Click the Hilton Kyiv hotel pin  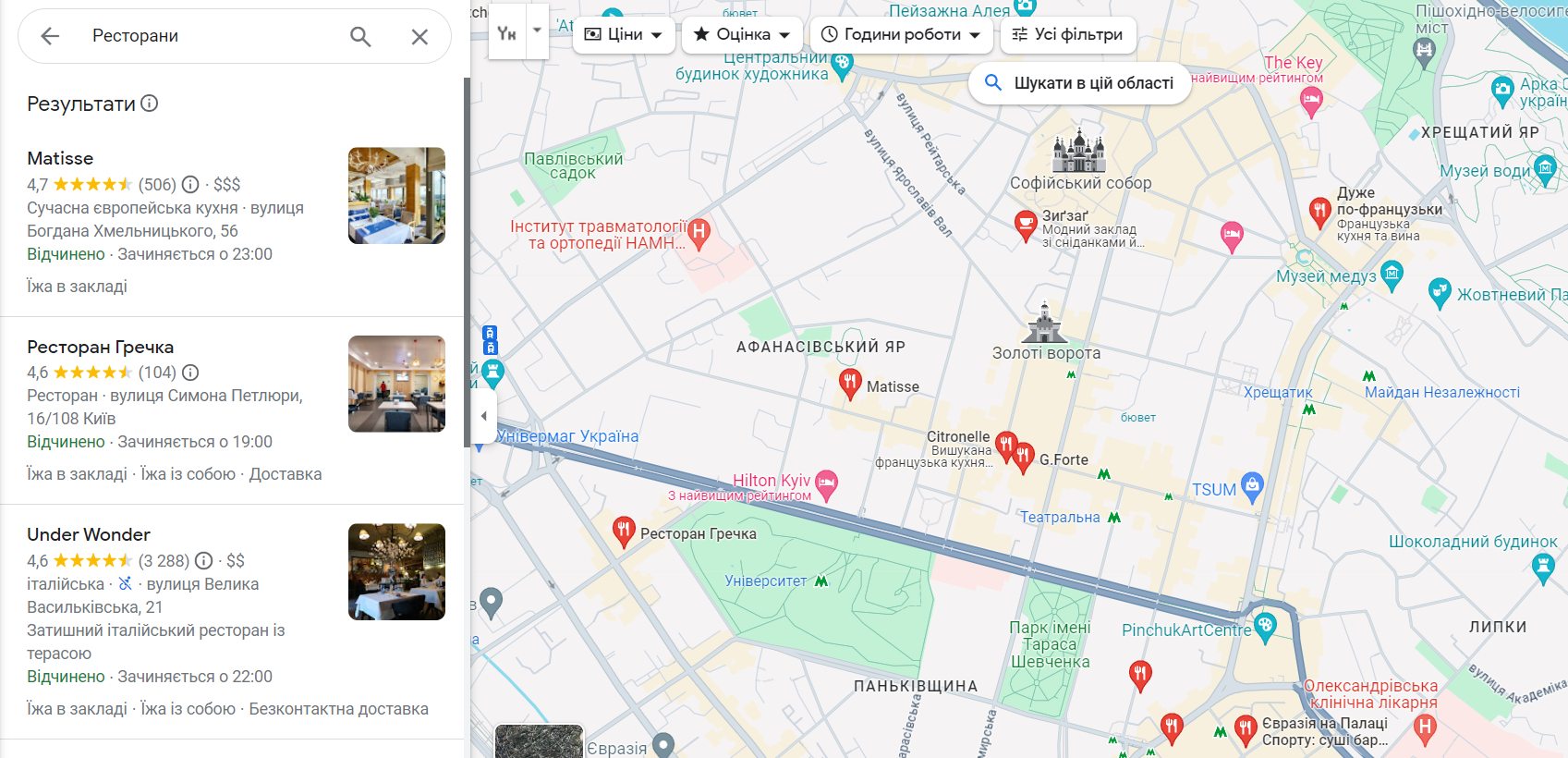826,483
